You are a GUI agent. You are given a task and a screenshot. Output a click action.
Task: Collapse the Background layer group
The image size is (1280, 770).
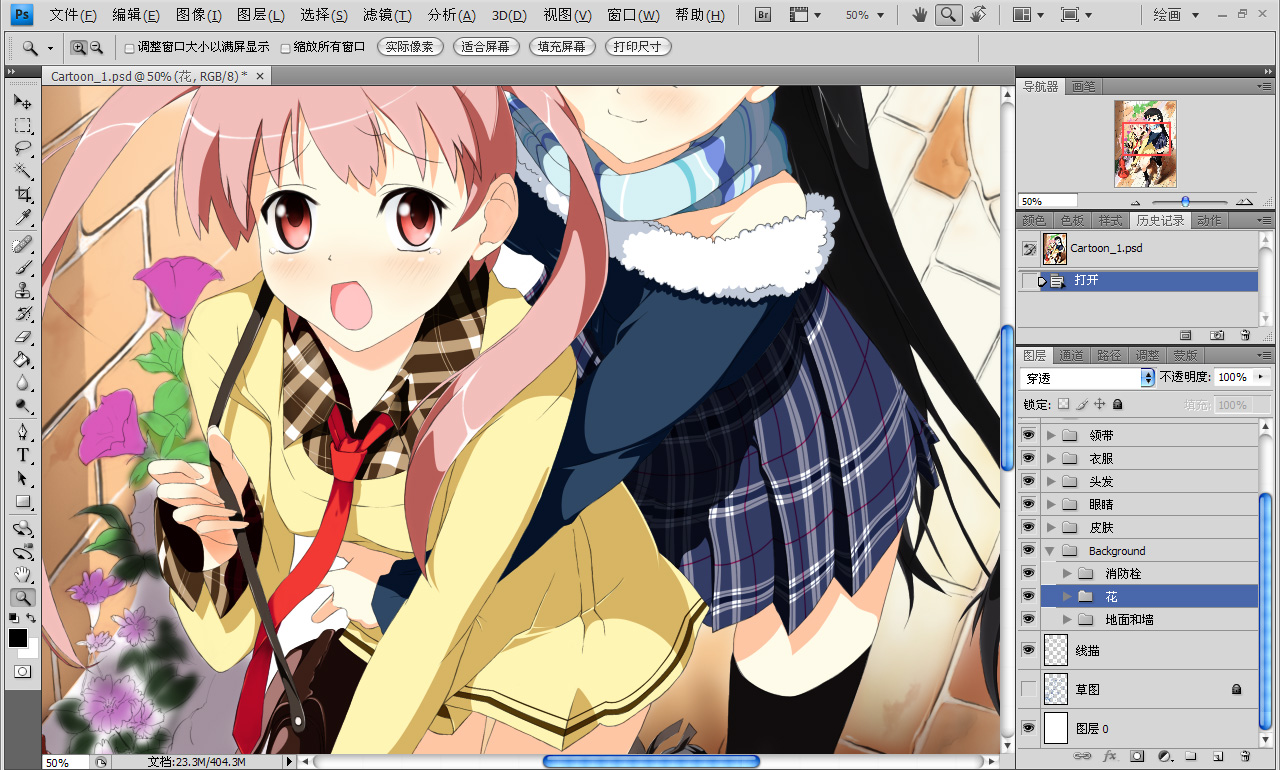[1050, 551]
